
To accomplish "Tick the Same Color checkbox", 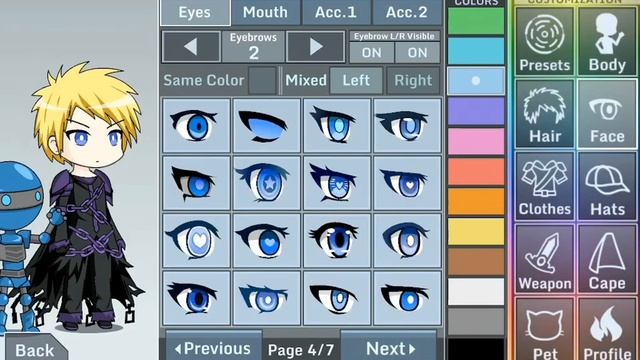I will coord(262,80).
